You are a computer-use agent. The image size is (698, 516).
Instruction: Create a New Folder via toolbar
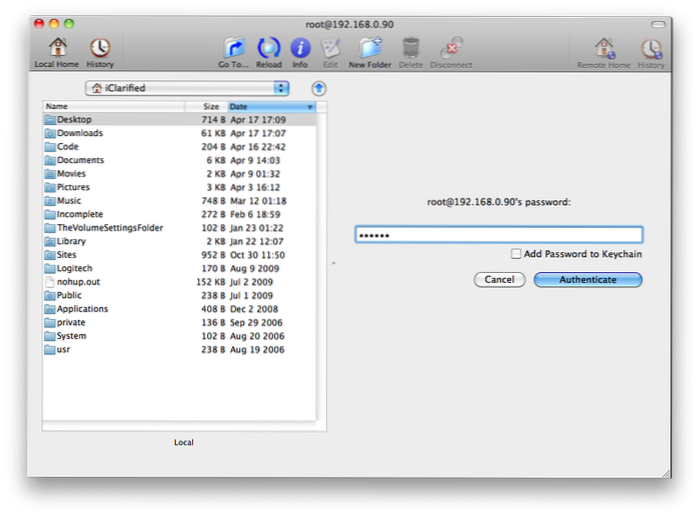370,47
